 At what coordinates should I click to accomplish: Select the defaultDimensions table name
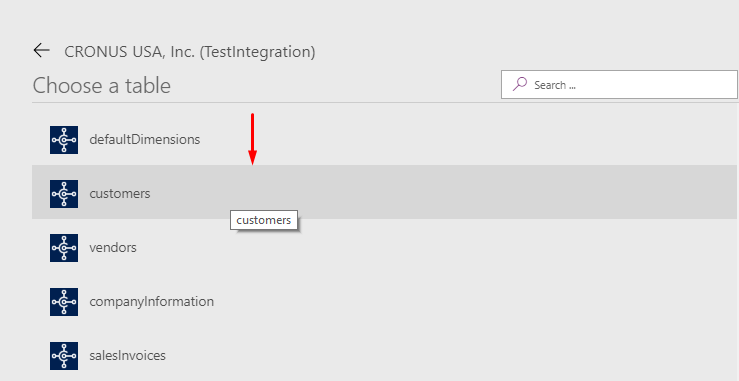(145, 140)
